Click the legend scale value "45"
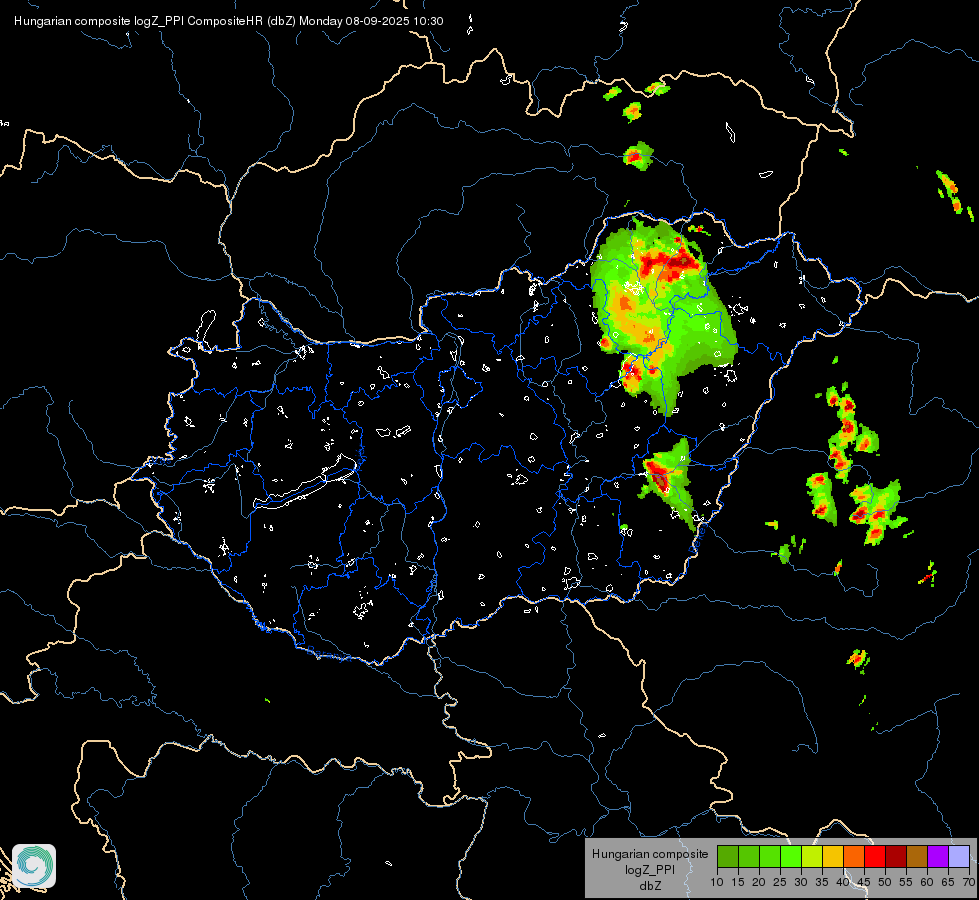This screenshot has height=900, width=979. 863,882
